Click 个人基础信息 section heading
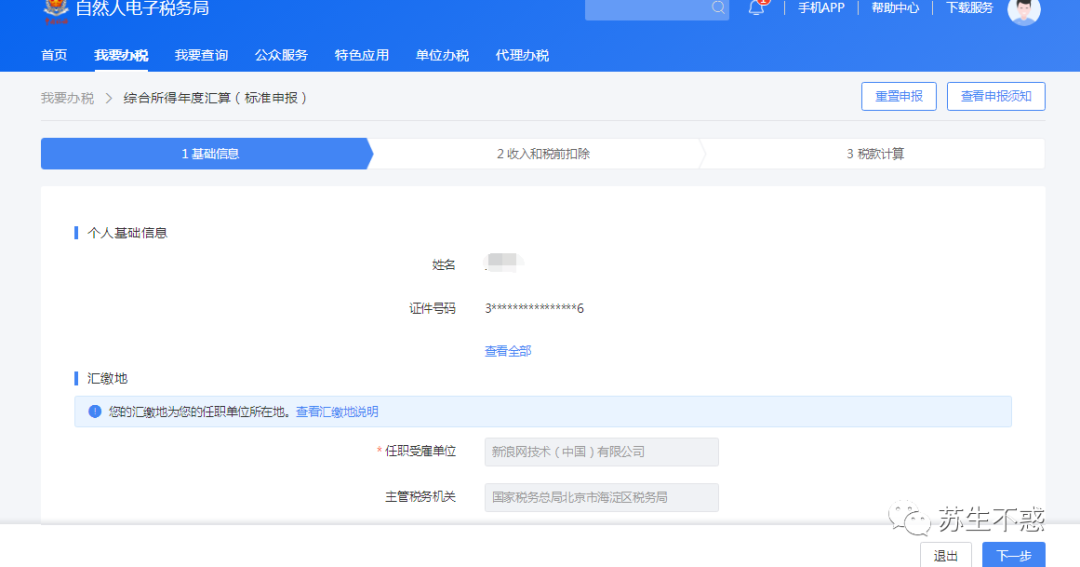 pos(127,233)
